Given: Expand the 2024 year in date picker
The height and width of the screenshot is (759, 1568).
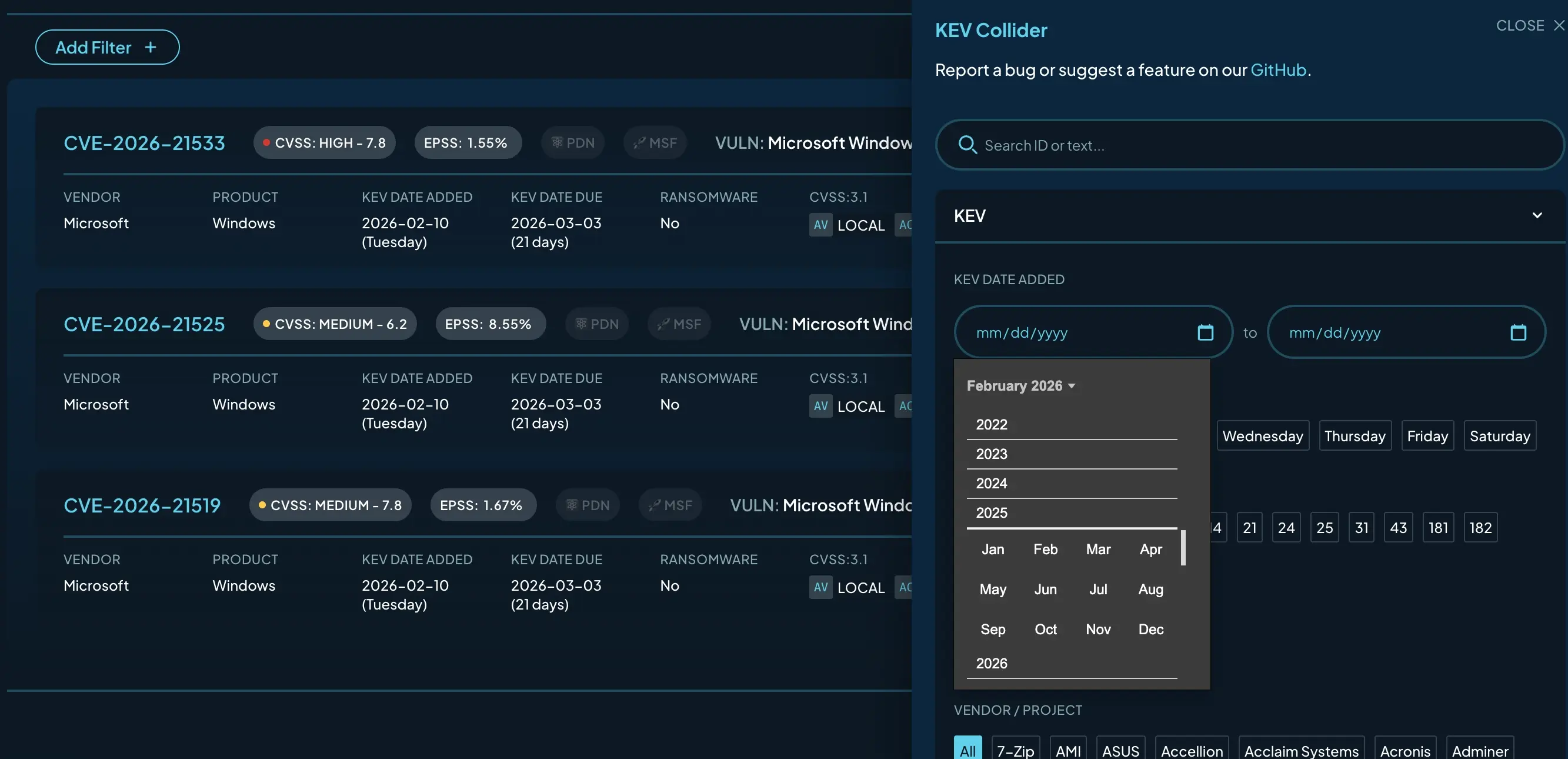Looking at the screenshot, I should click(992, 483).
